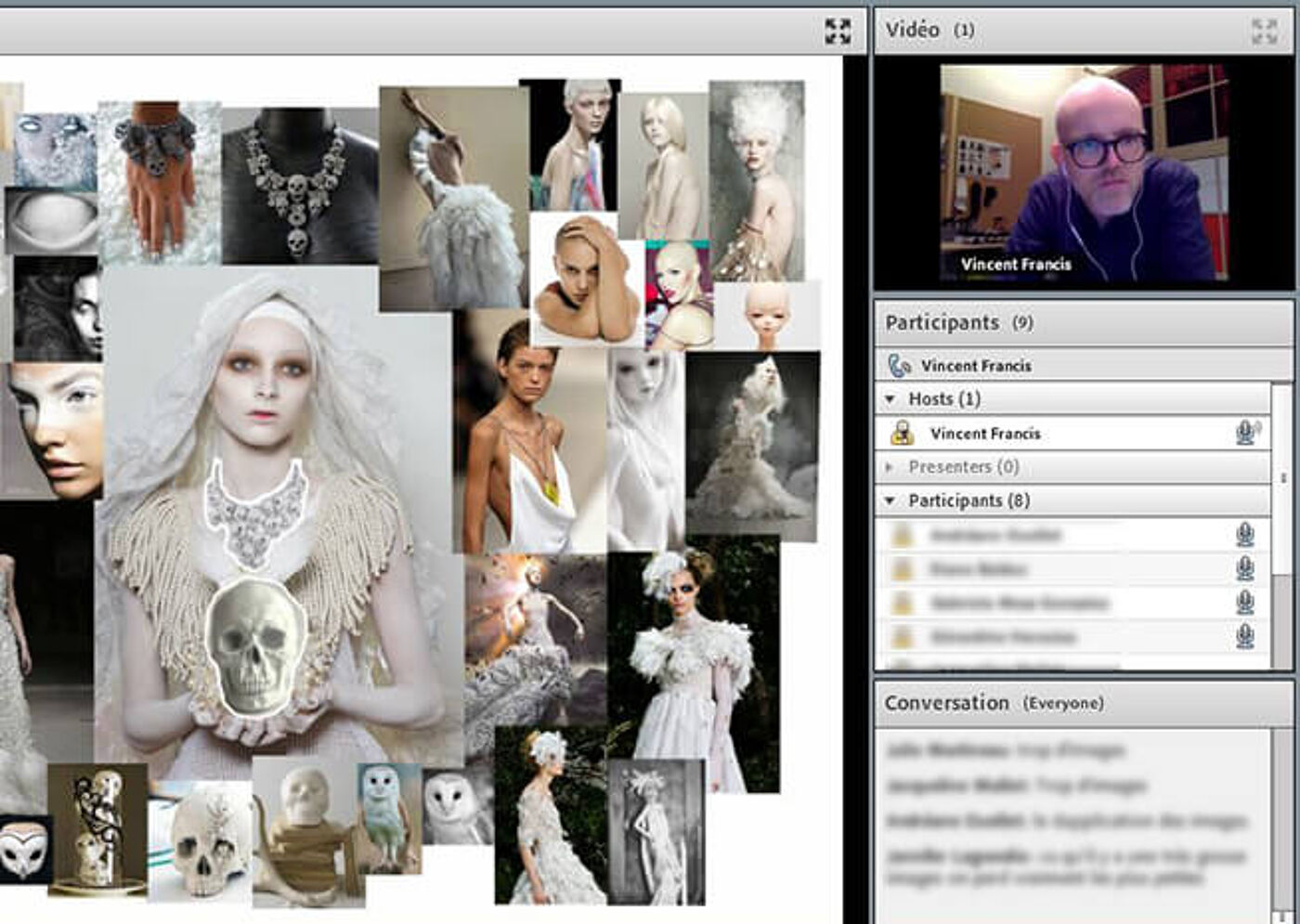The height and width of the screenshot is (924, 1300).
Task: Expand the Share pod to full screen
Action: pos(838,32)
